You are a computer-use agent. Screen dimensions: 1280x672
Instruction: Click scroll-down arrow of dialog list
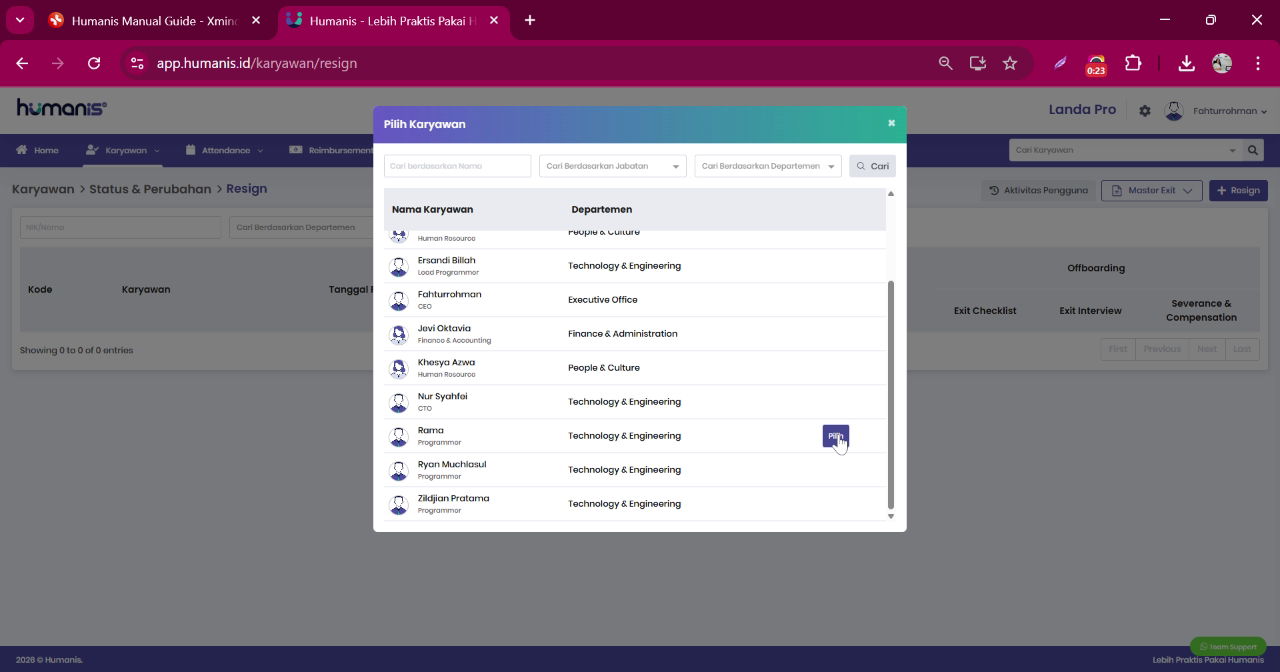(x=891, y=516)
